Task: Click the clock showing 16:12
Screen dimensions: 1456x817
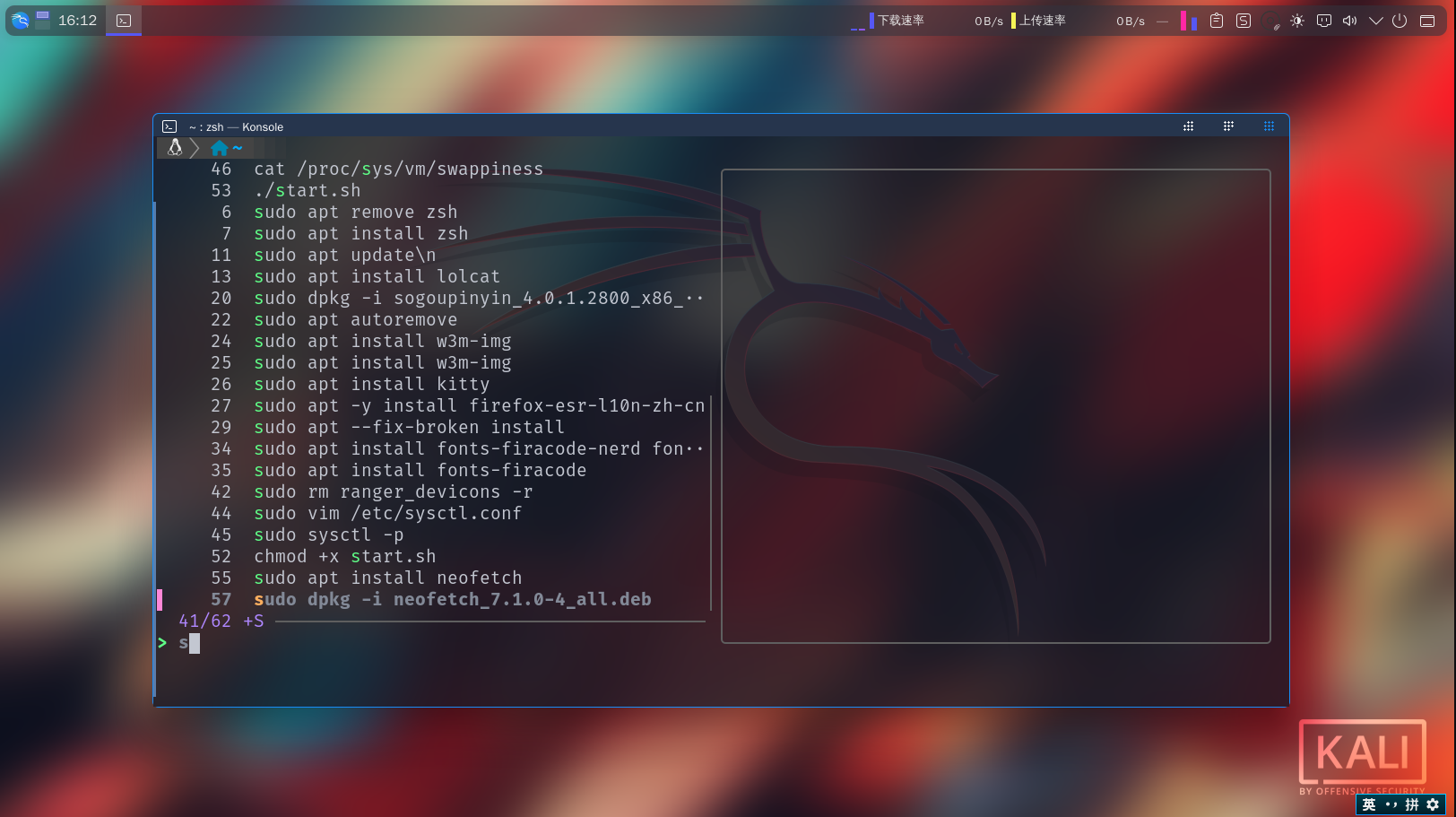Action: pyautogui.click(x=76, y=20)
